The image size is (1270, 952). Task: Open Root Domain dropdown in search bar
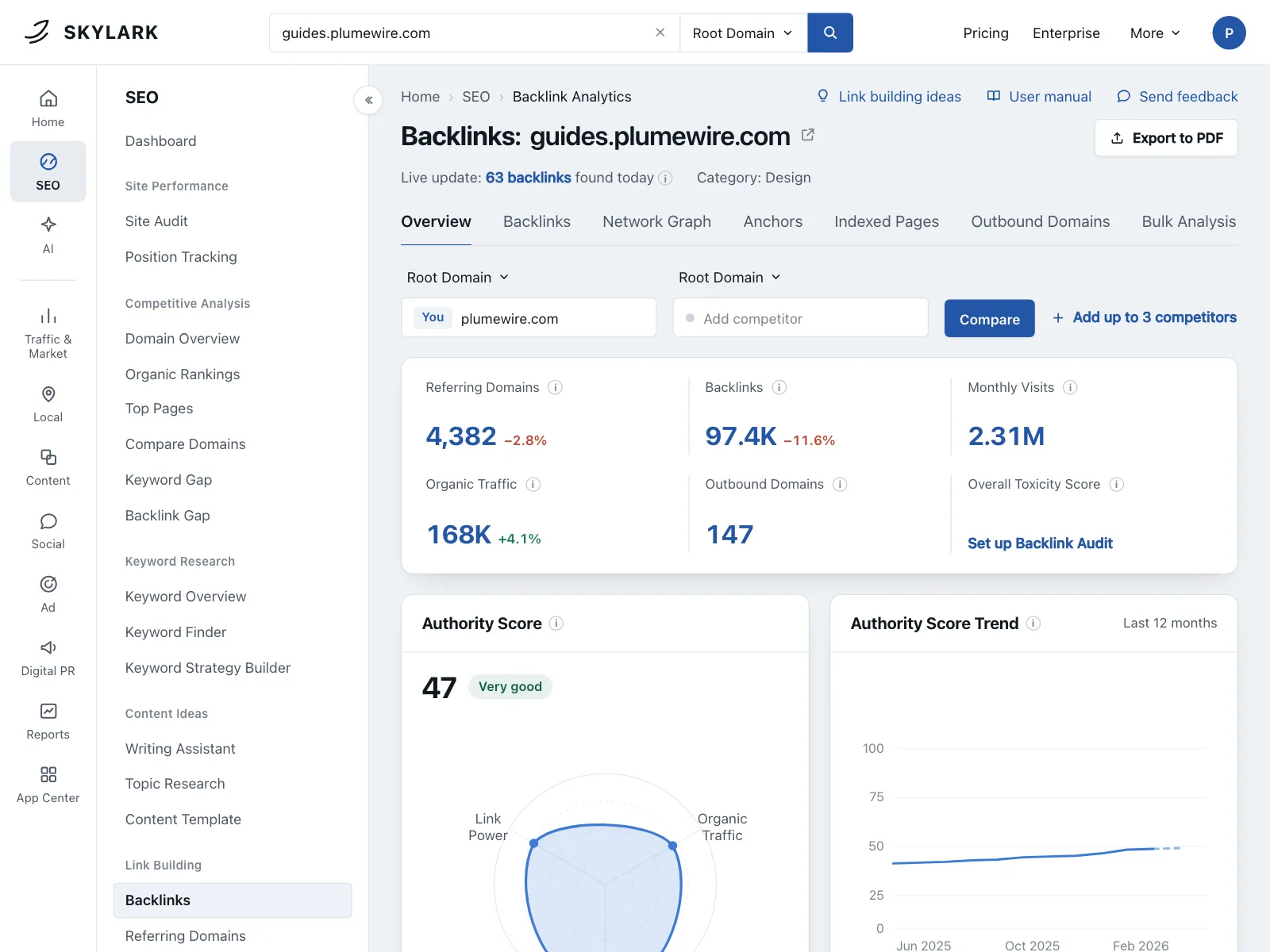[x=743, y=33]
